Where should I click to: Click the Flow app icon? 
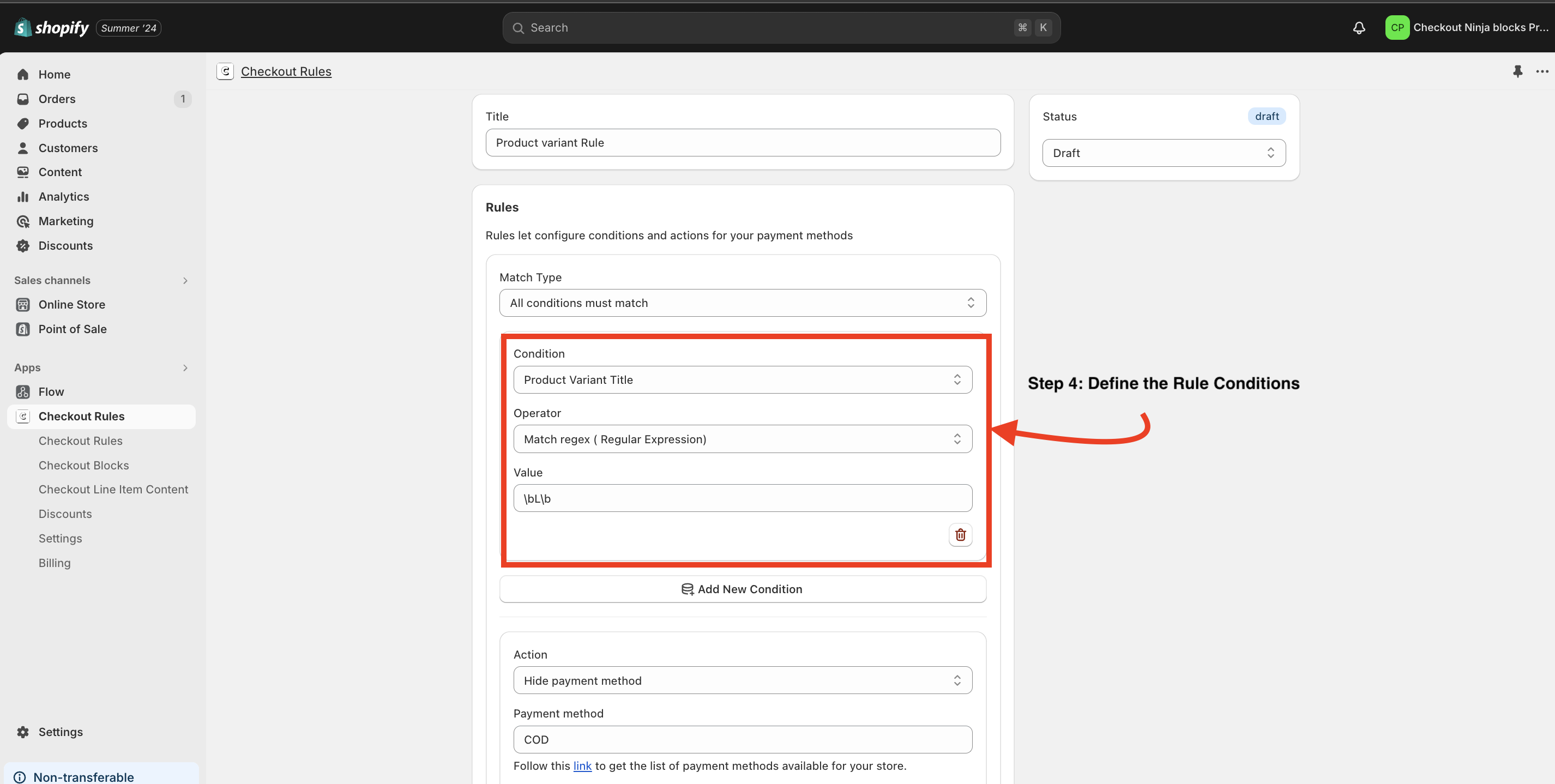[x=23, y=391]
